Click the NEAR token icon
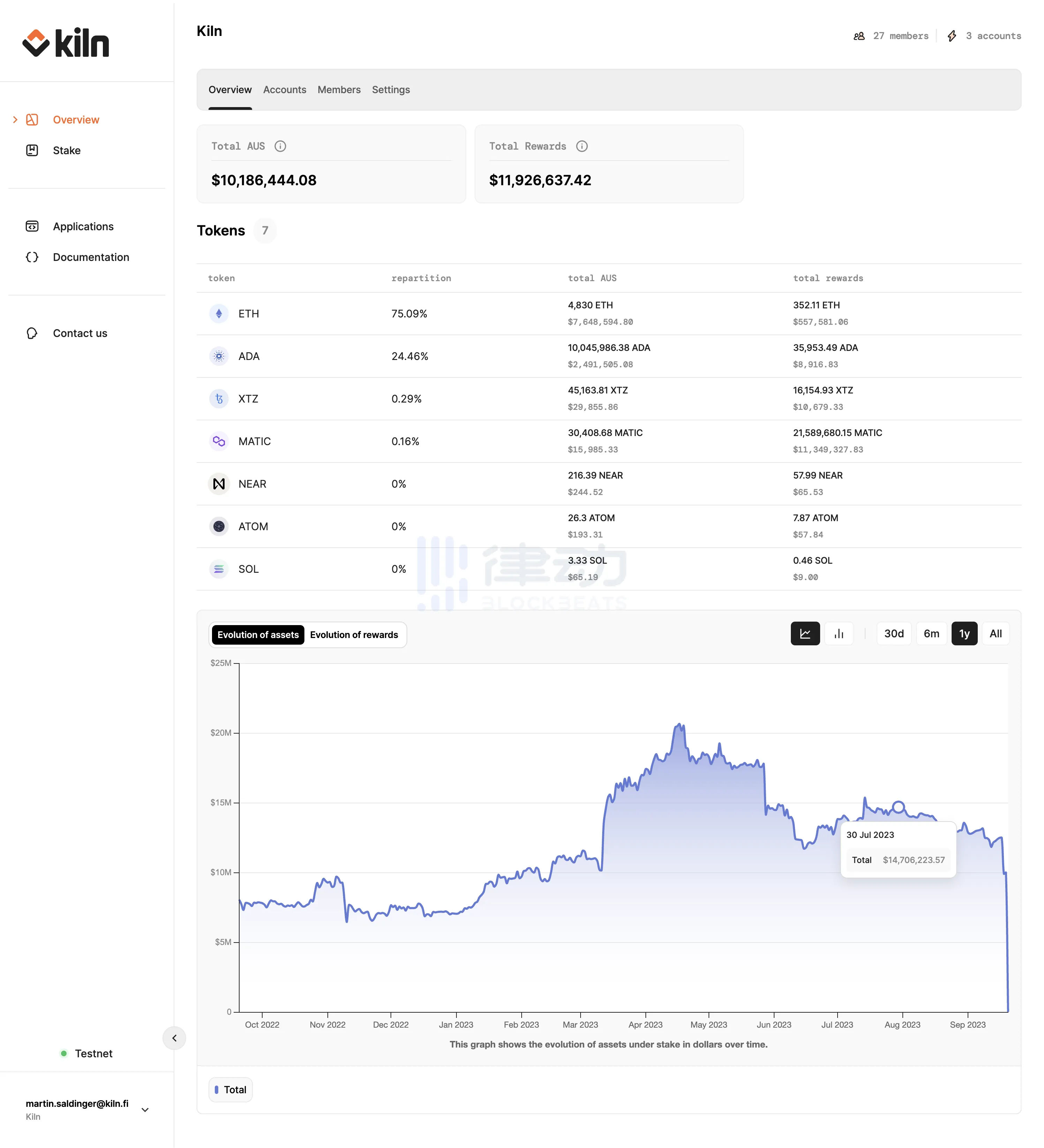 pos(219,484)
